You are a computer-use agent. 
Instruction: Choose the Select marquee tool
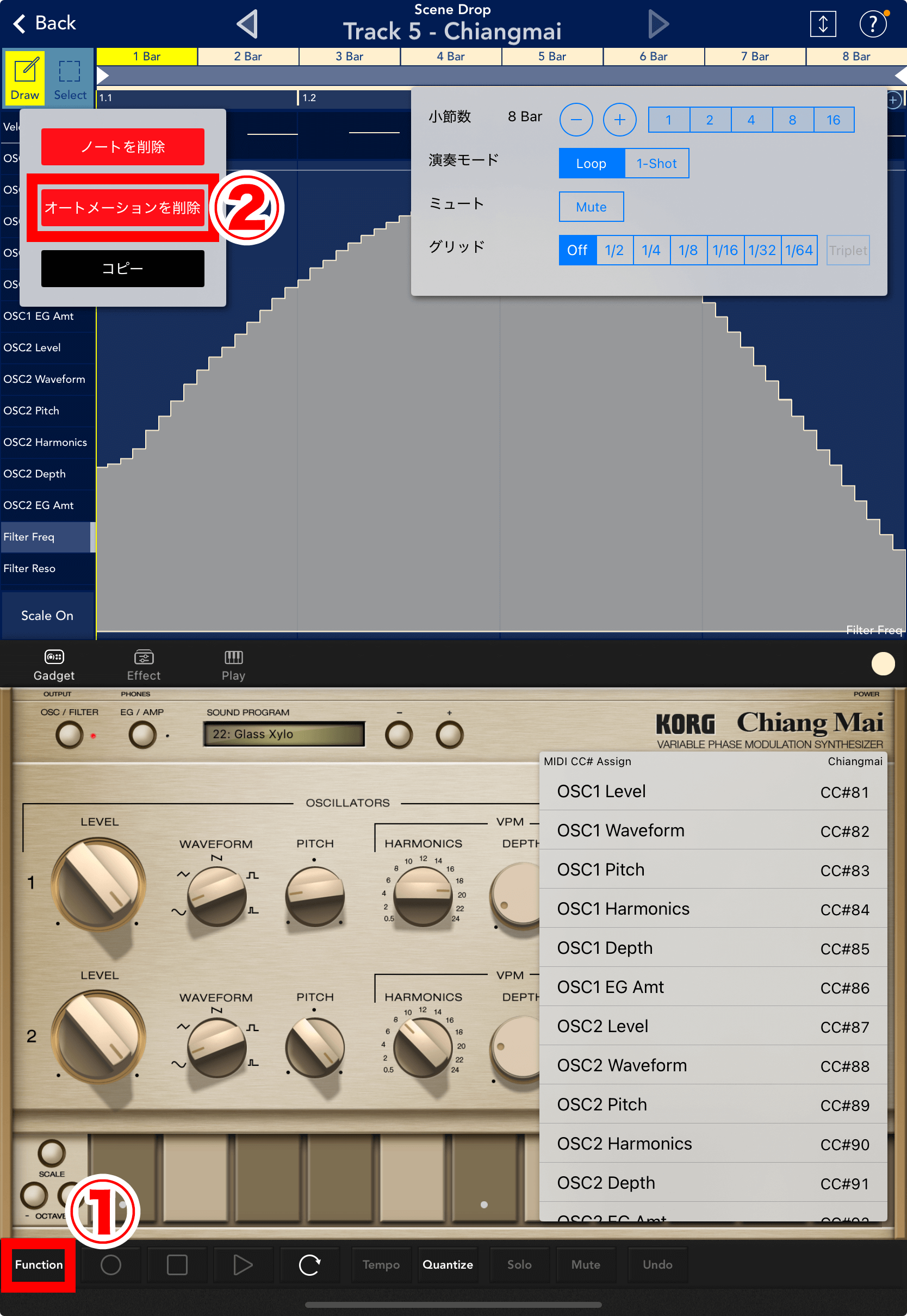point(70,78)
